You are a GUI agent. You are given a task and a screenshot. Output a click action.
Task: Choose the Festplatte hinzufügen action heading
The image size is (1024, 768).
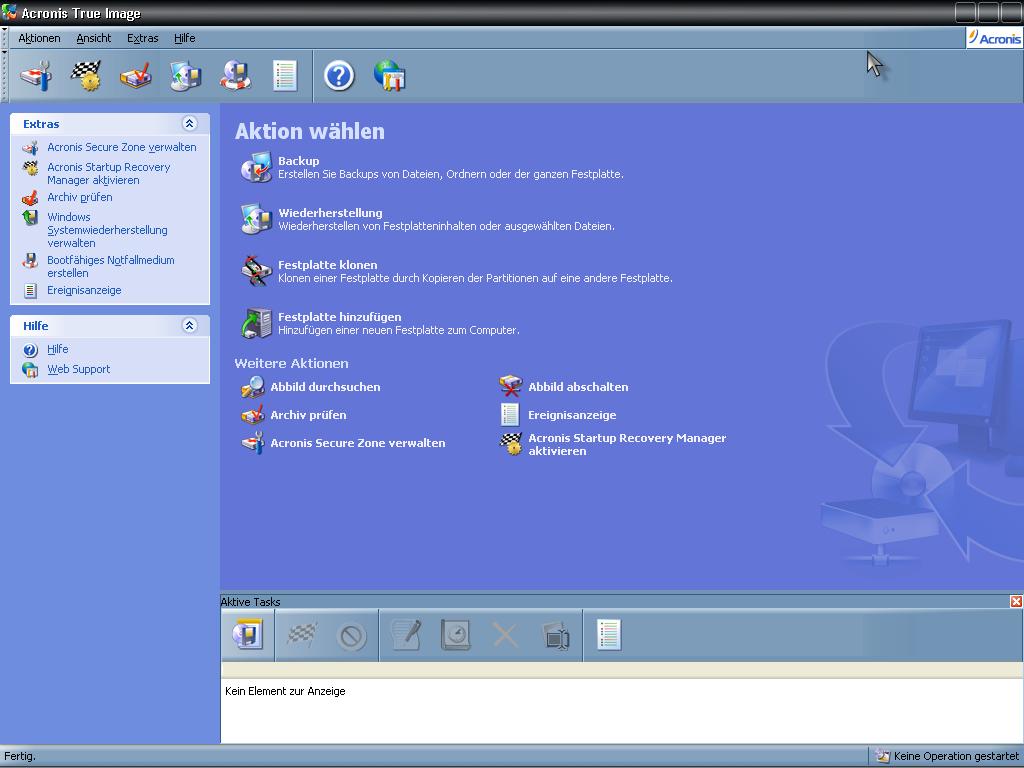(340, 317)
